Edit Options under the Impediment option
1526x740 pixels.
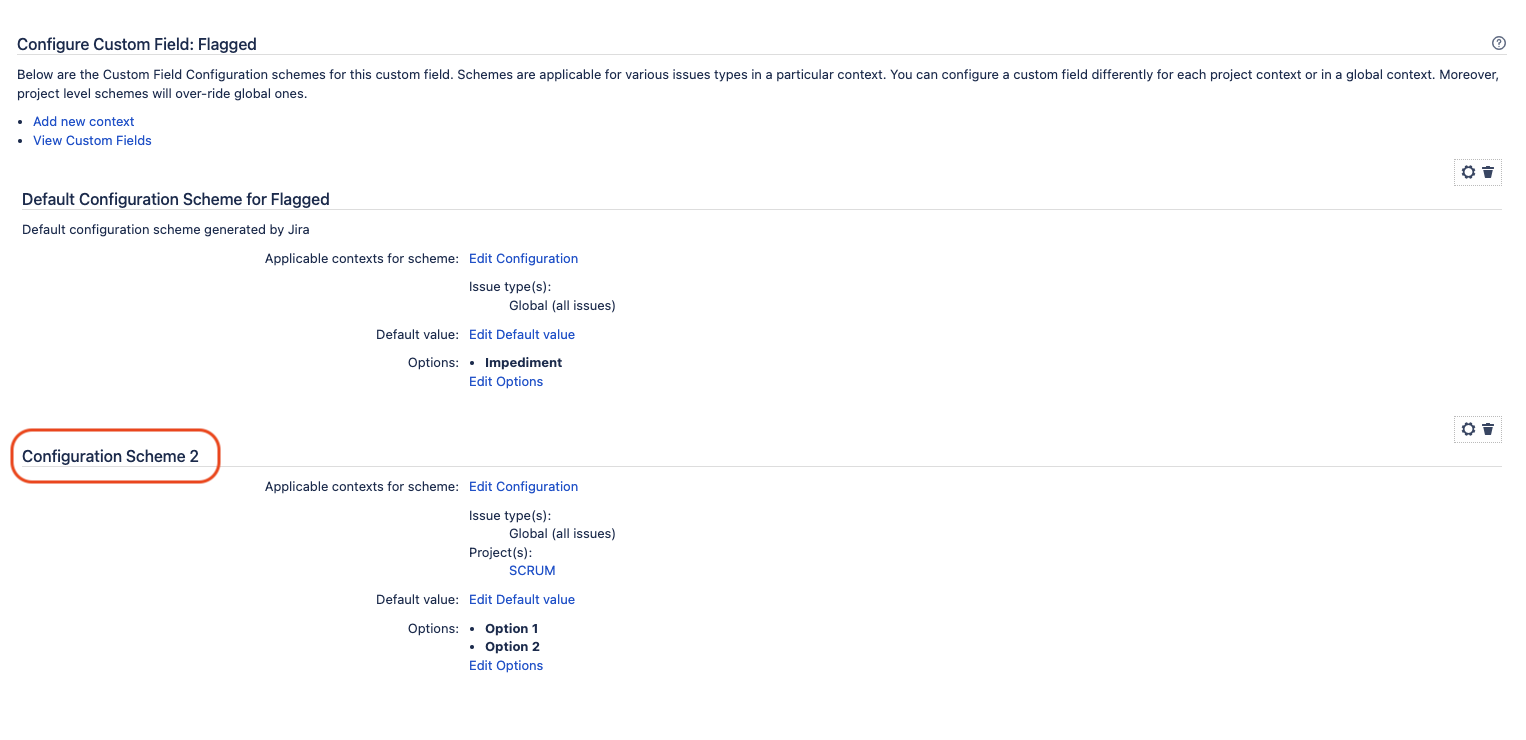506,381
